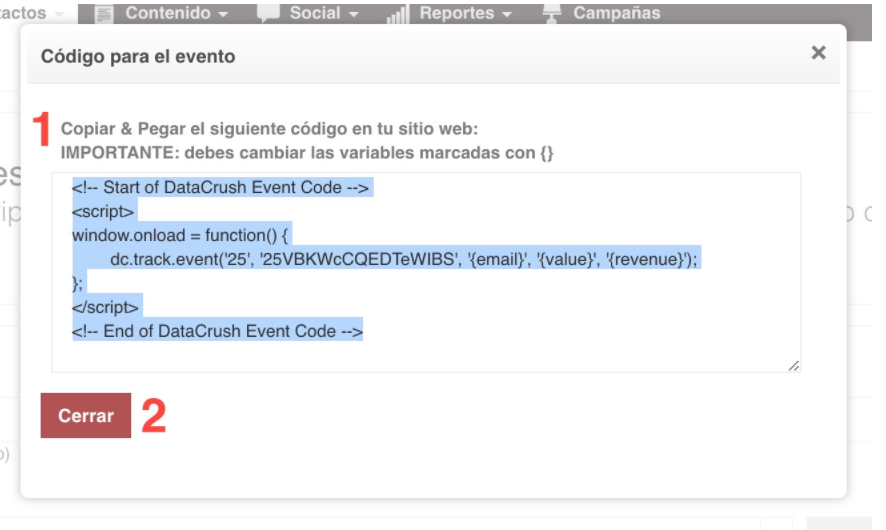Screen dimensions: 886x530
Task: Expand the Contenido dropdown arrow
Action: (x=223, y=15)
